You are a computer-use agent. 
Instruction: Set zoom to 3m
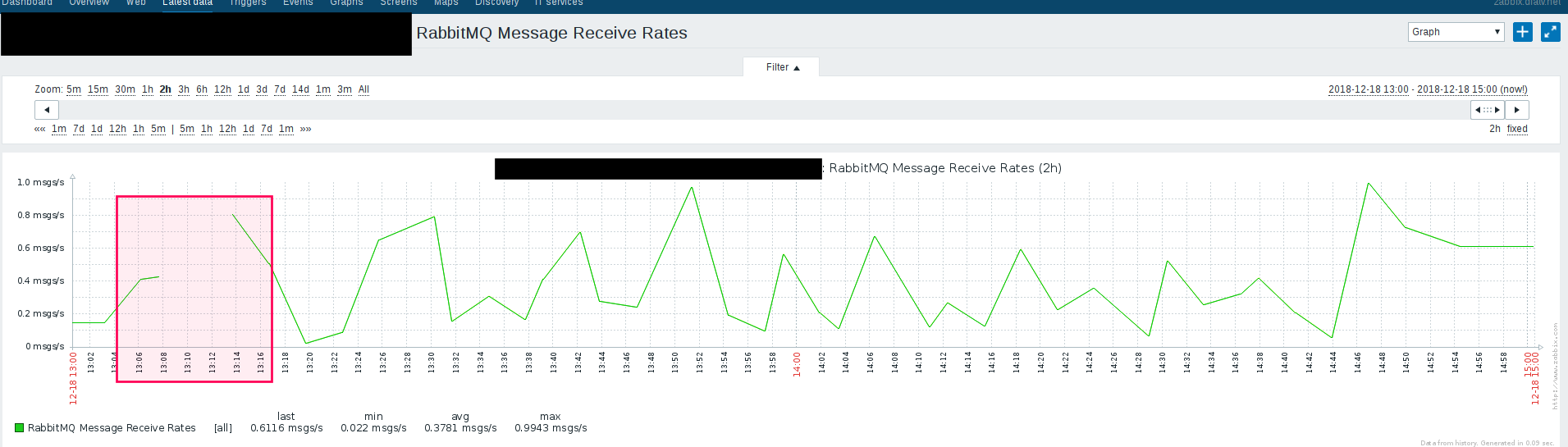[345, 89]
